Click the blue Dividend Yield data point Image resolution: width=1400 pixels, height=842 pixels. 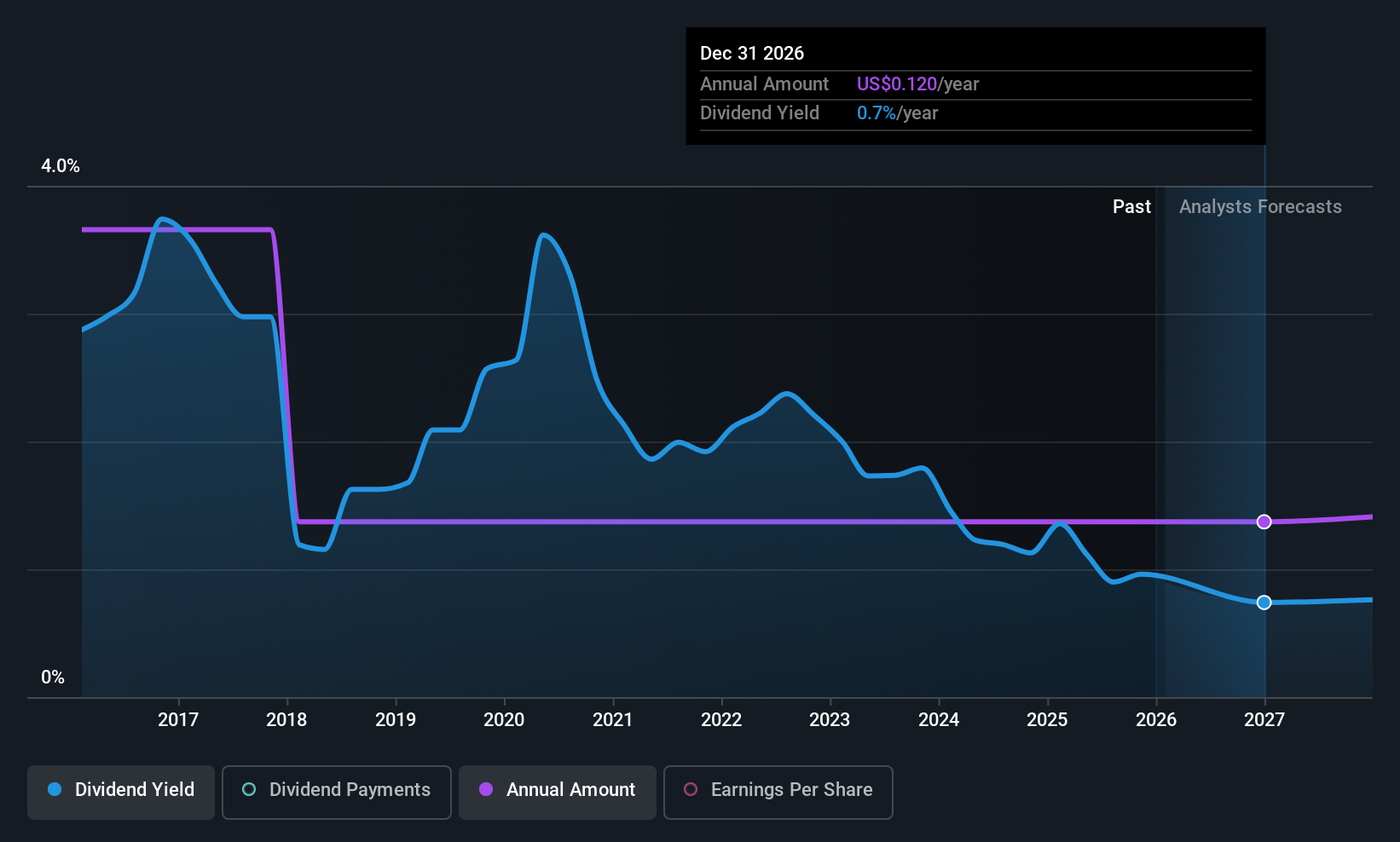coord(1264,603)
